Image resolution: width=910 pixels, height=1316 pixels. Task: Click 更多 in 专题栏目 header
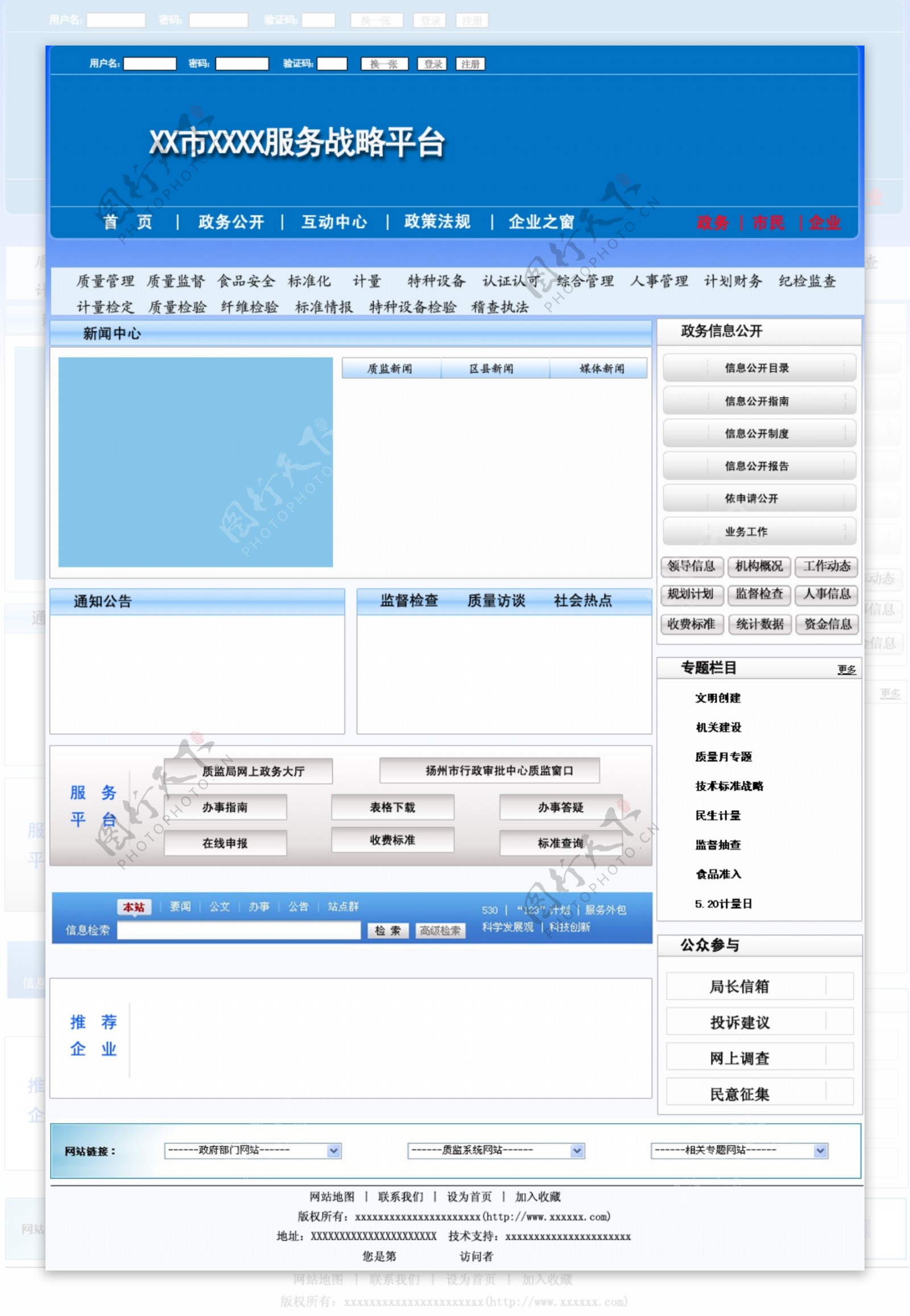(847, 669)
